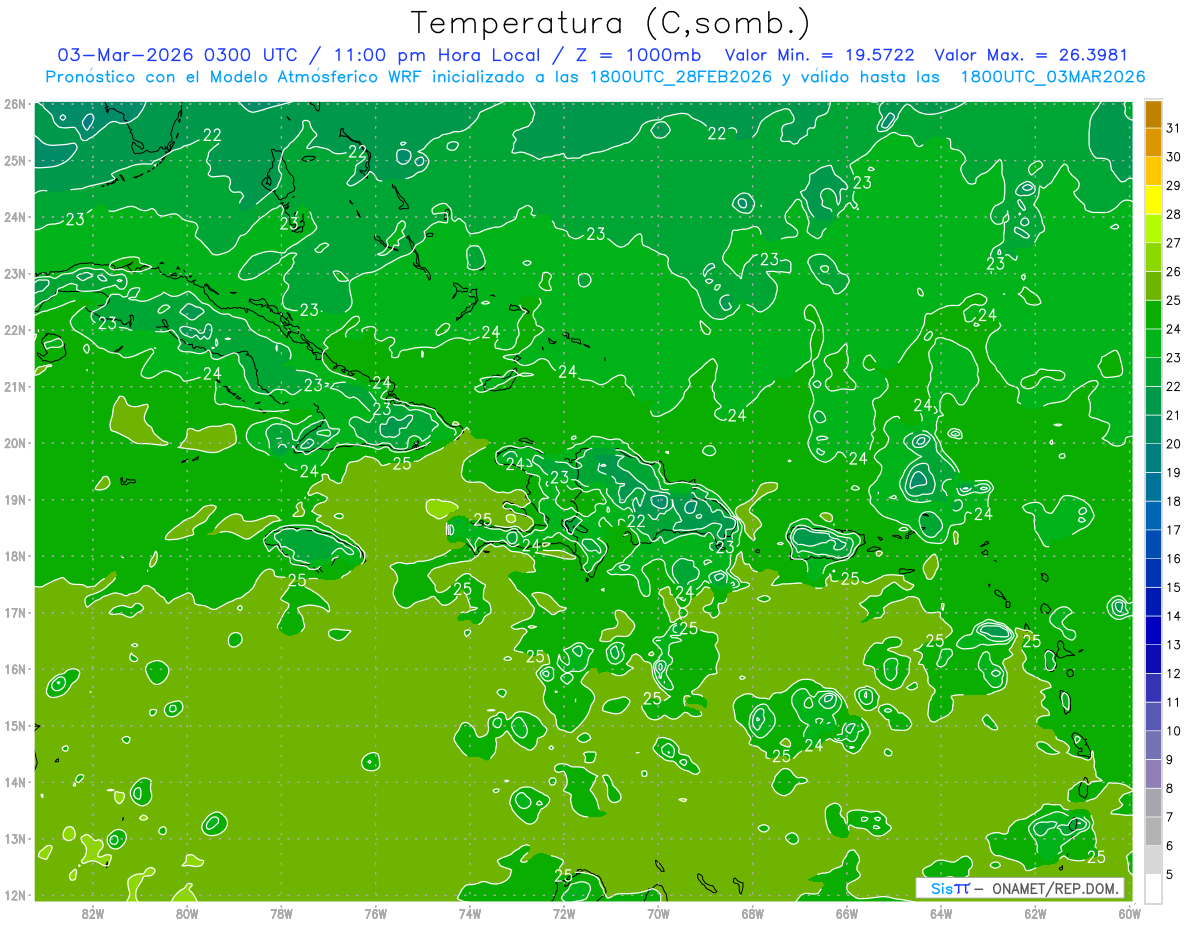Viewport: 1200px width, 927px height.
Task: Click the 'Valor Min. = 19.5722' value
Action: coord(820,55)
